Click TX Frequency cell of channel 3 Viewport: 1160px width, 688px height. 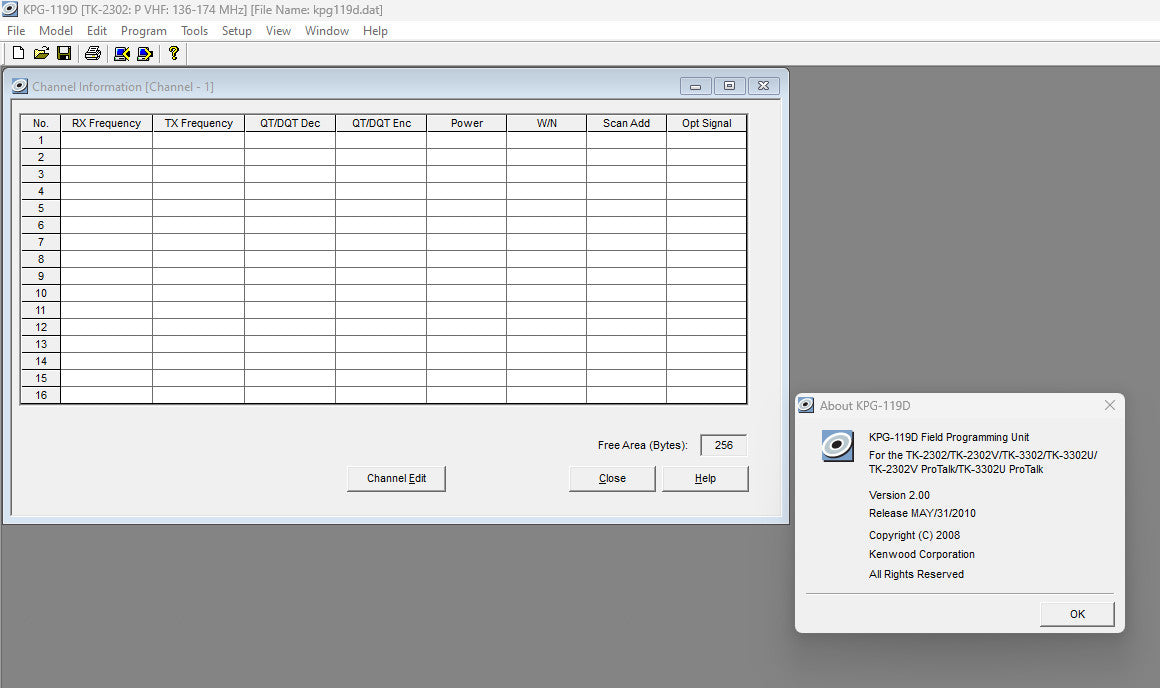coord(198,174)
